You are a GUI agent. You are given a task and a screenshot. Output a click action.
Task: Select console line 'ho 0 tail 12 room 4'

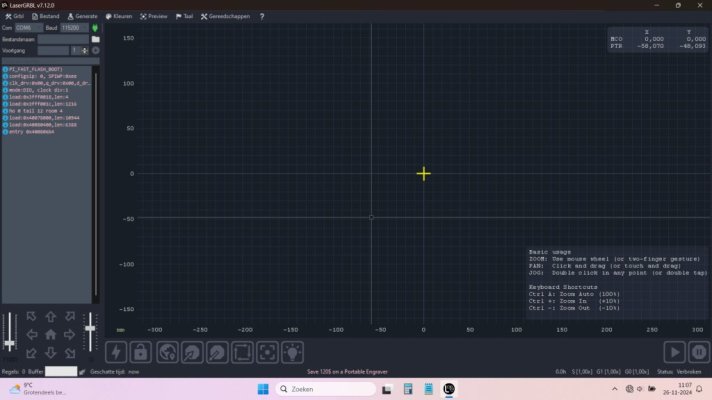35,111
